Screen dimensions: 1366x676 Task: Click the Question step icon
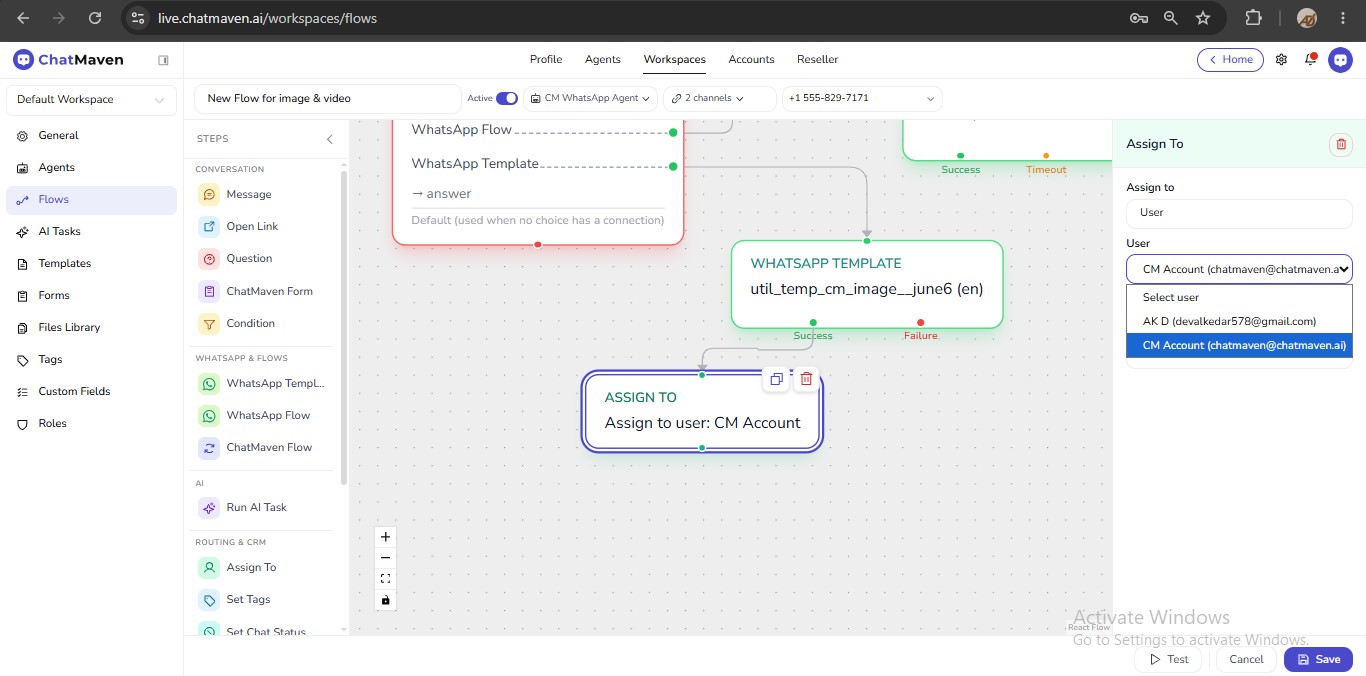click(x=209, y=259)
